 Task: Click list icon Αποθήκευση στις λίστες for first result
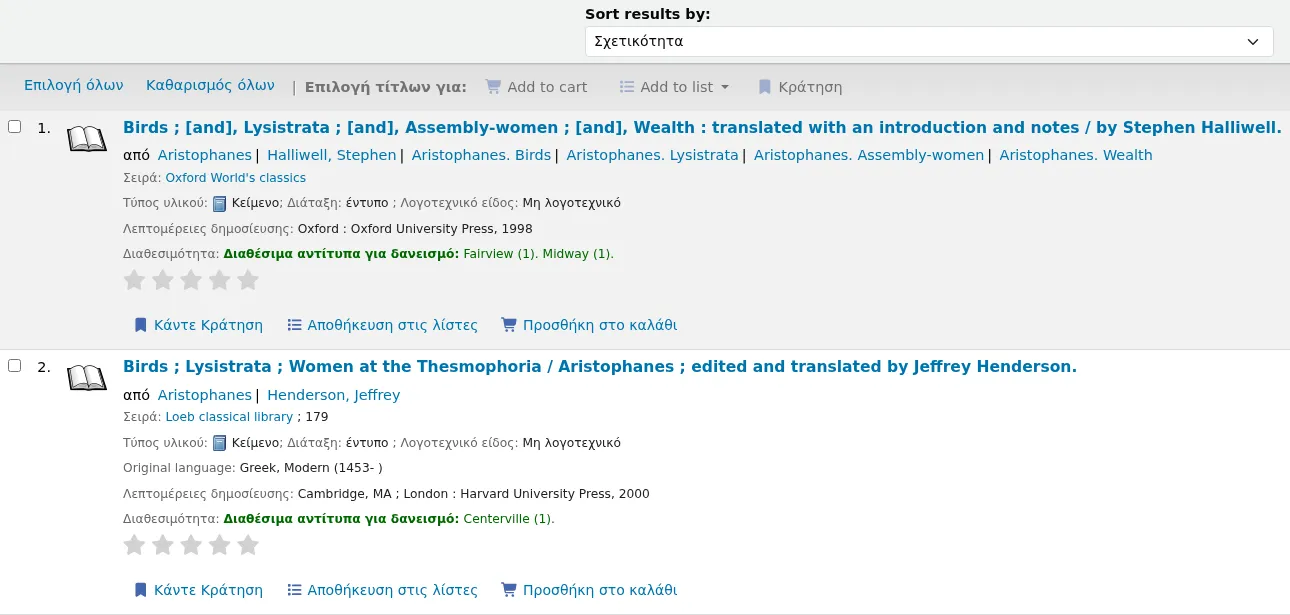294,325
